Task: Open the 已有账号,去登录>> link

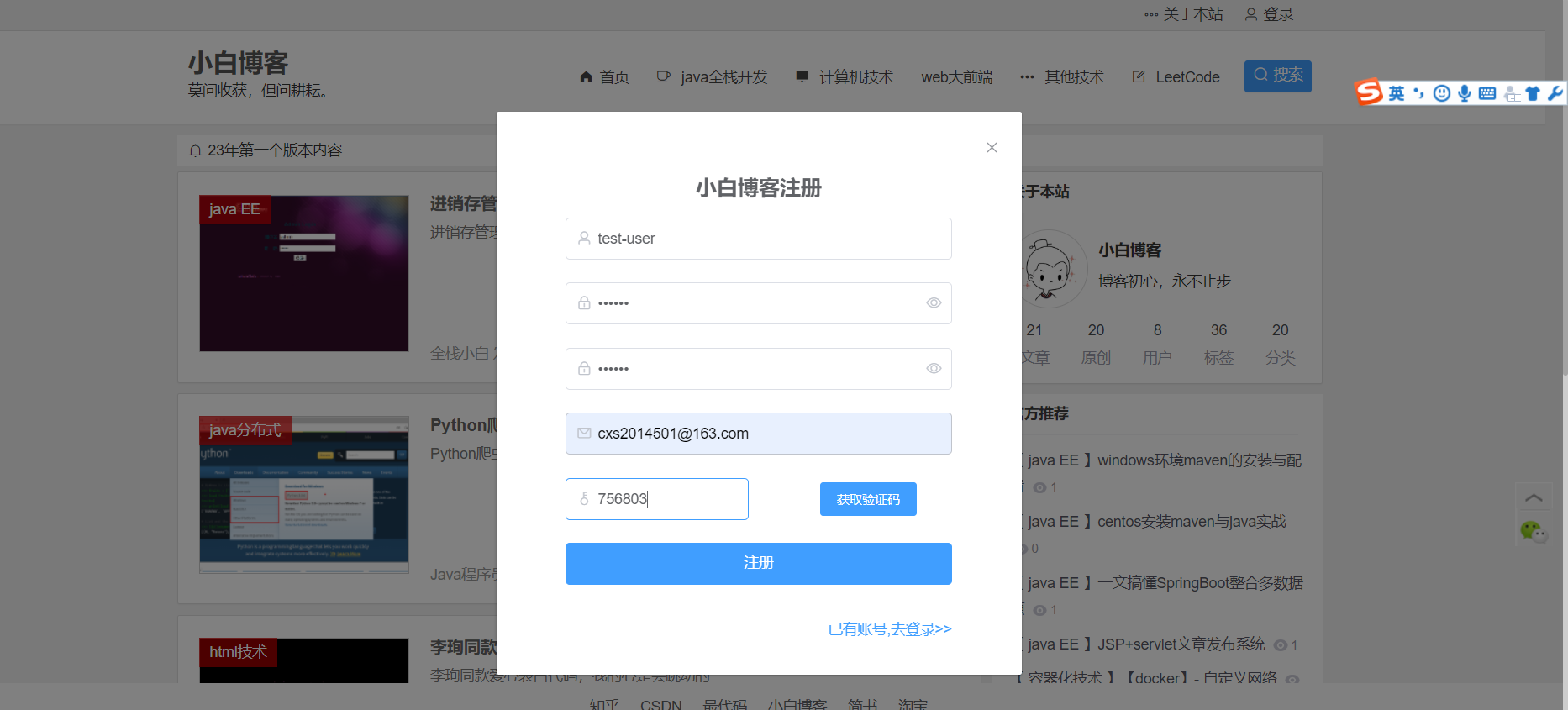Action: [x=890, y=629]
